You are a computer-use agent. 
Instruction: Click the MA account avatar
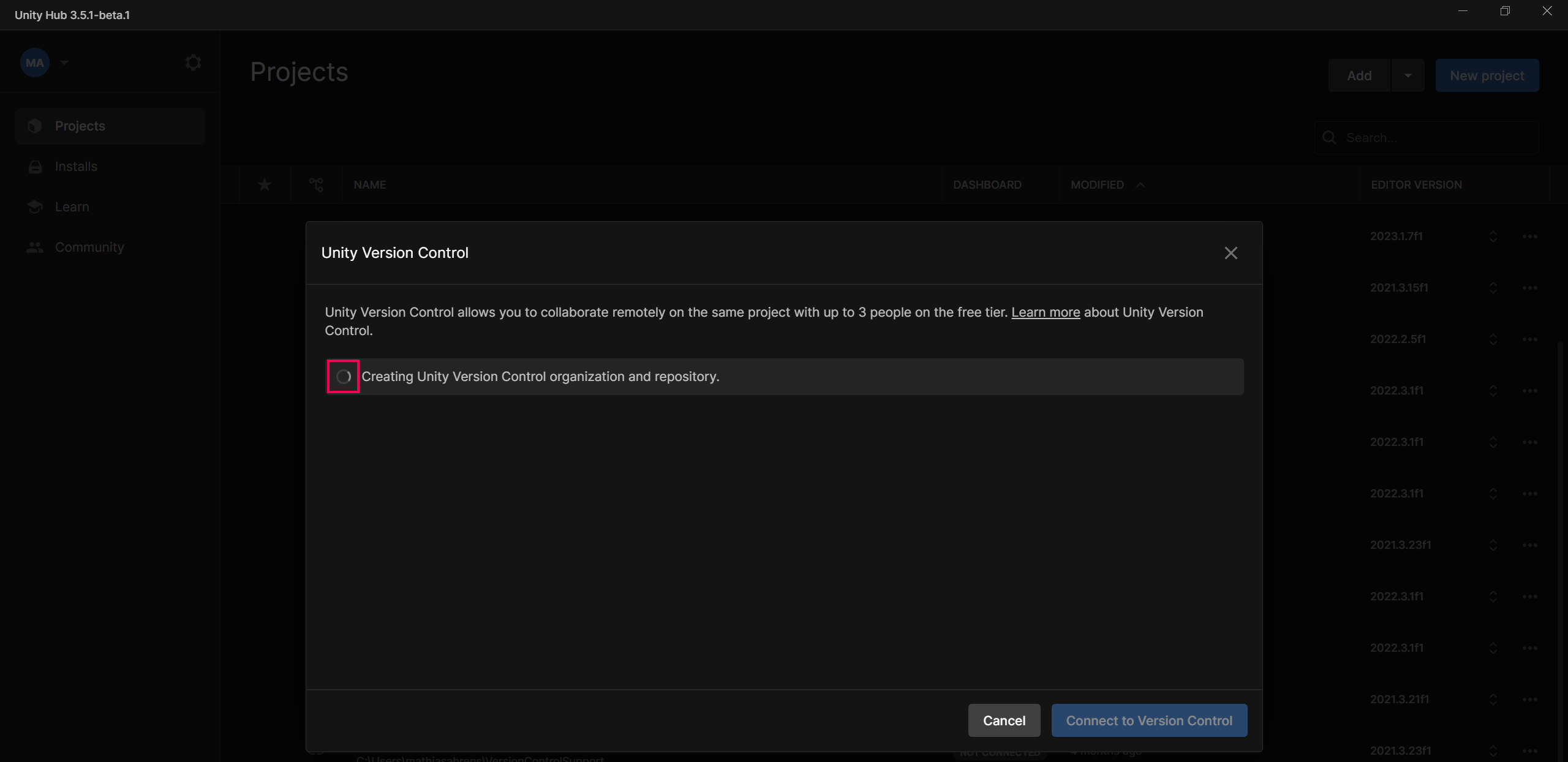(34, 62)
